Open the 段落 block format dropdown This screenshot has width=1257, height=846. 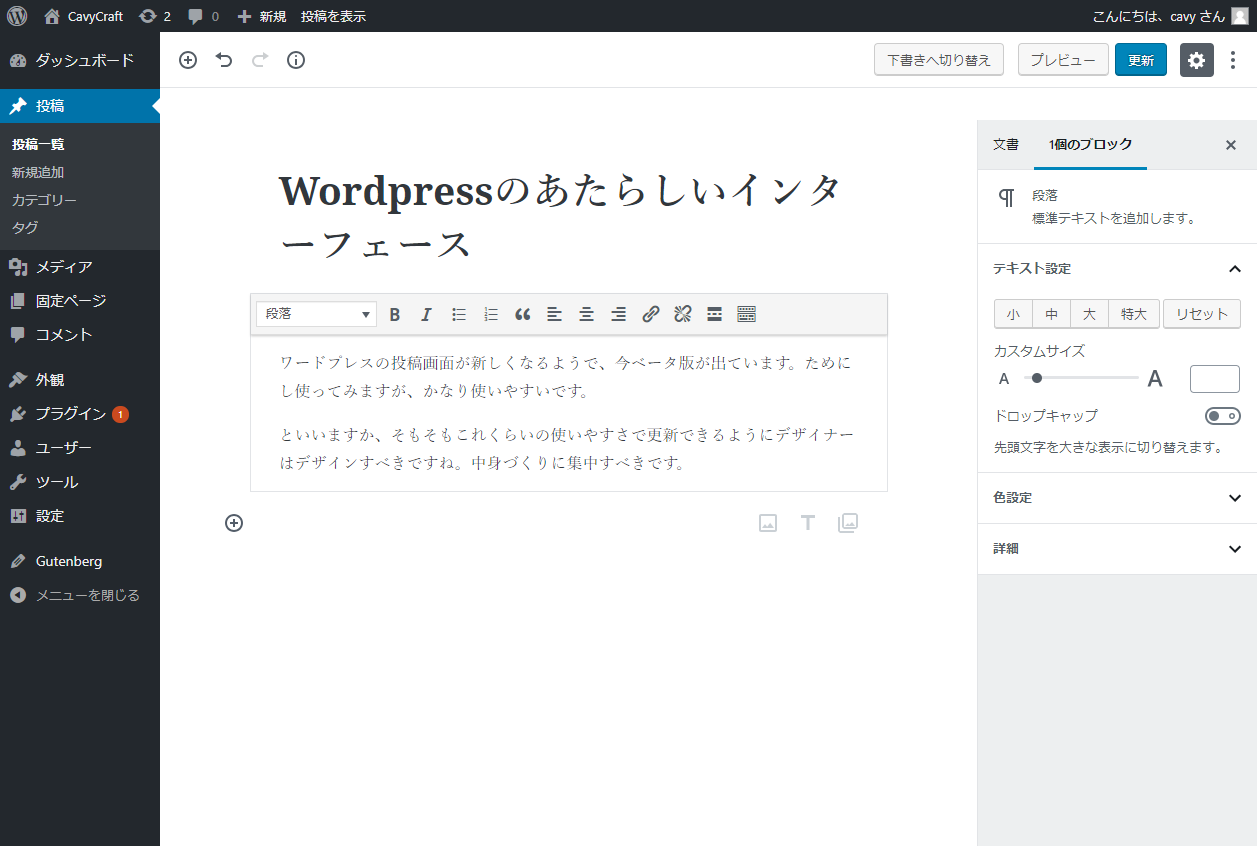[316, 314]
